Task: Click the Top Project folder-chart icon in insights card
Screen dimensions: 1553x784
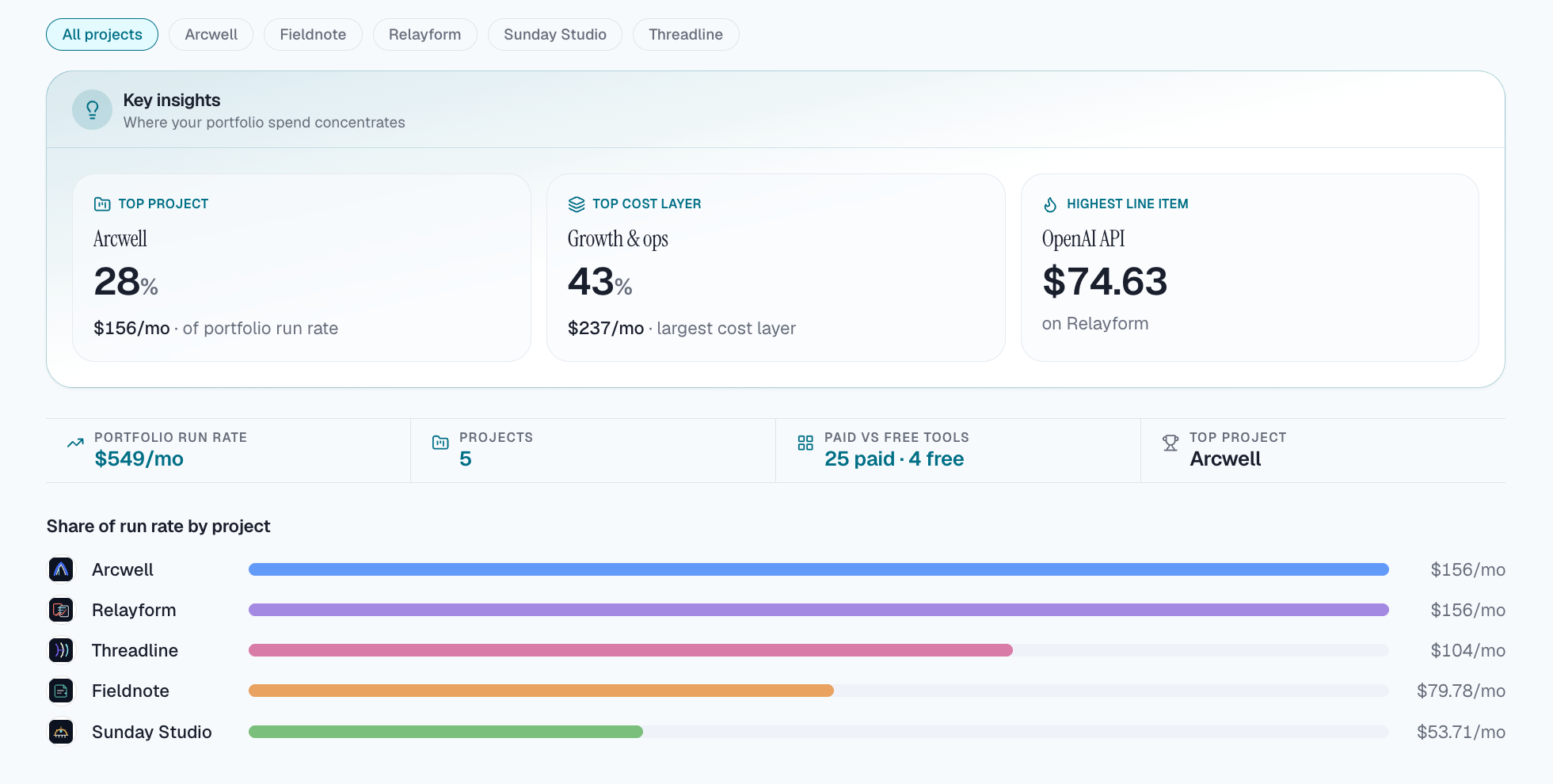Action: pyautogui.click(x=102, y=204)
